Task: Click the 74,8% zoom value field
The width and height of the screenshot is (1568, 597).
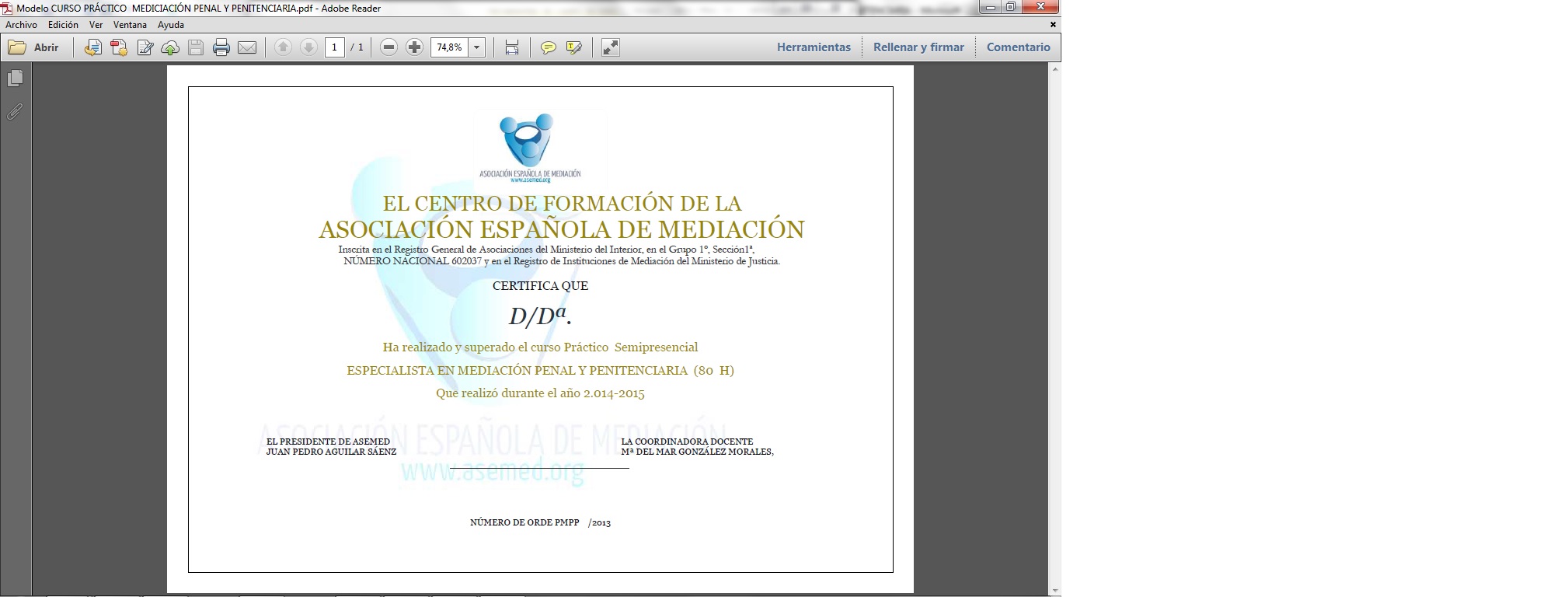Action: tap(450, 47)
